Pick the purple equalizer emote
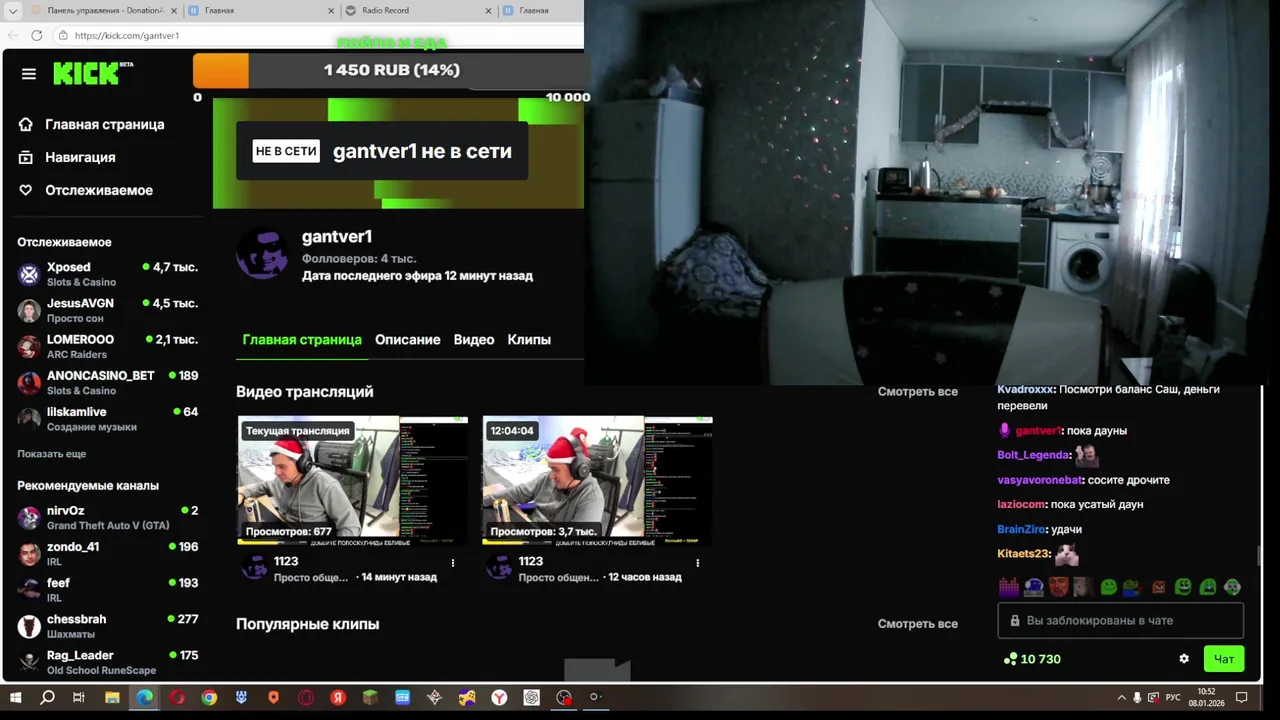Image resolution: width=1280 pixels, height=720 pixels. tap(1008, 587)
